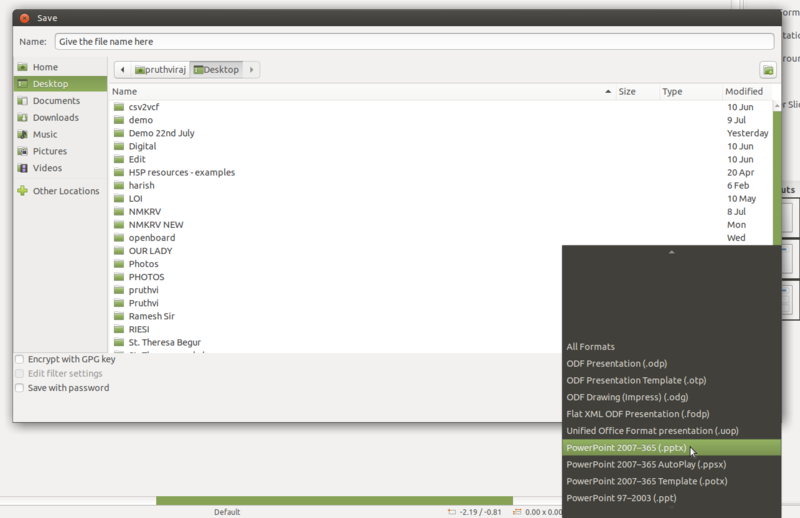Click back arrow in path bar
Viewport: 800px width, 518px height.
coord(122,69)
